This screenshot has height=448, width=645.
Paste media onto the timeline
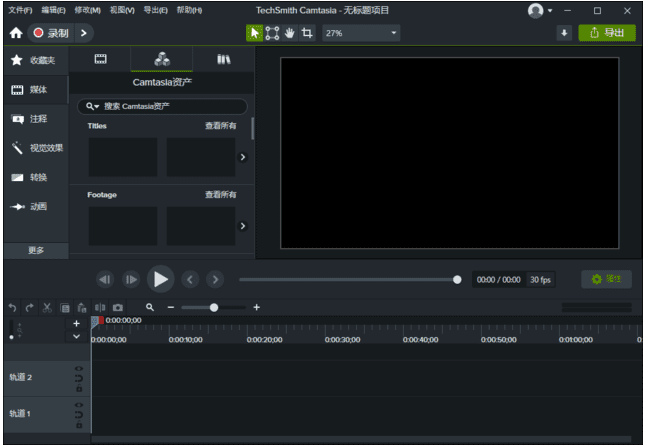[x=82, y=307]
